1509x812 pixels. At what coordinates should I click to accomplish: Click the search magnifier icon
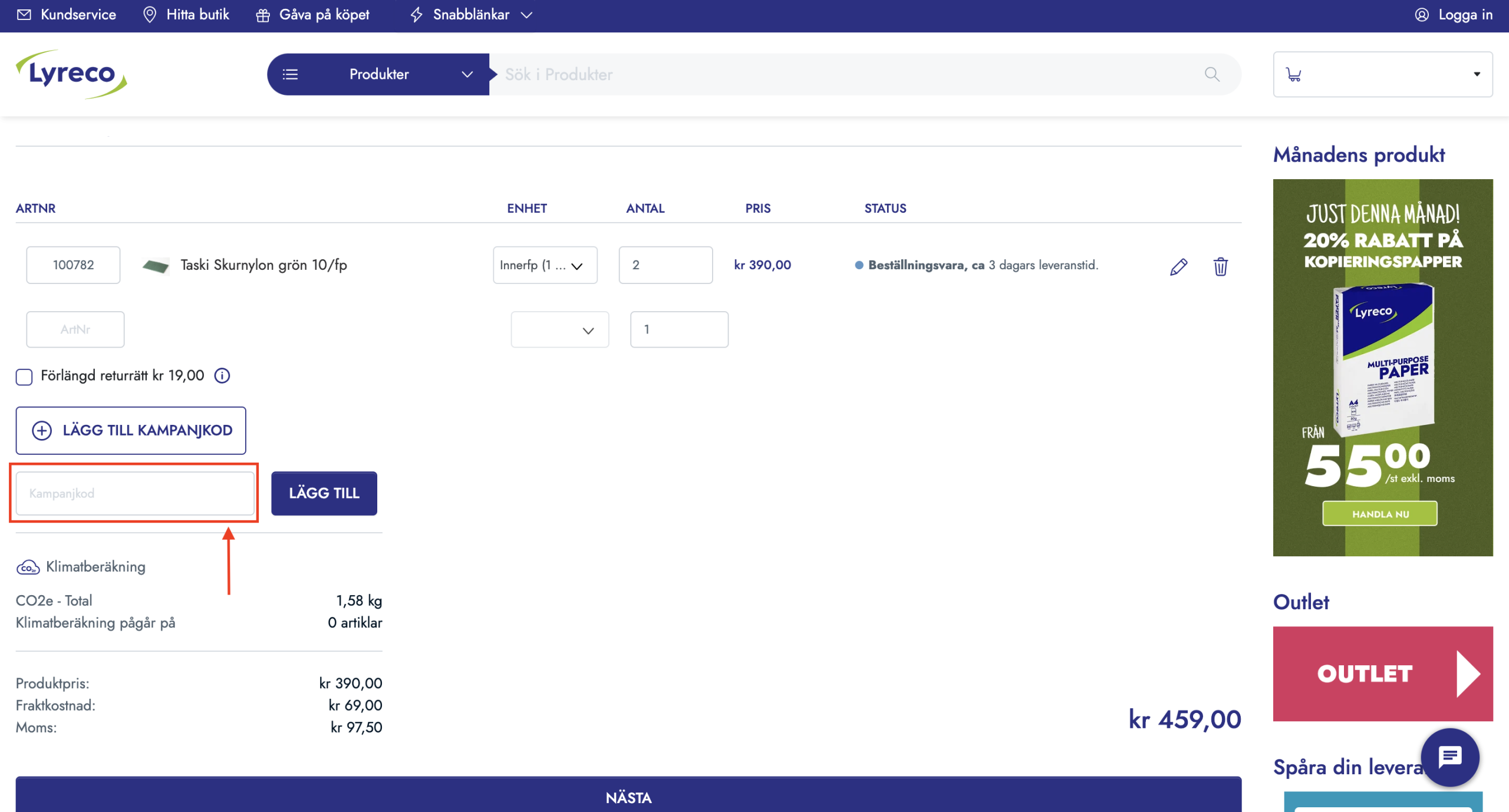click(x=1212, y=74)
